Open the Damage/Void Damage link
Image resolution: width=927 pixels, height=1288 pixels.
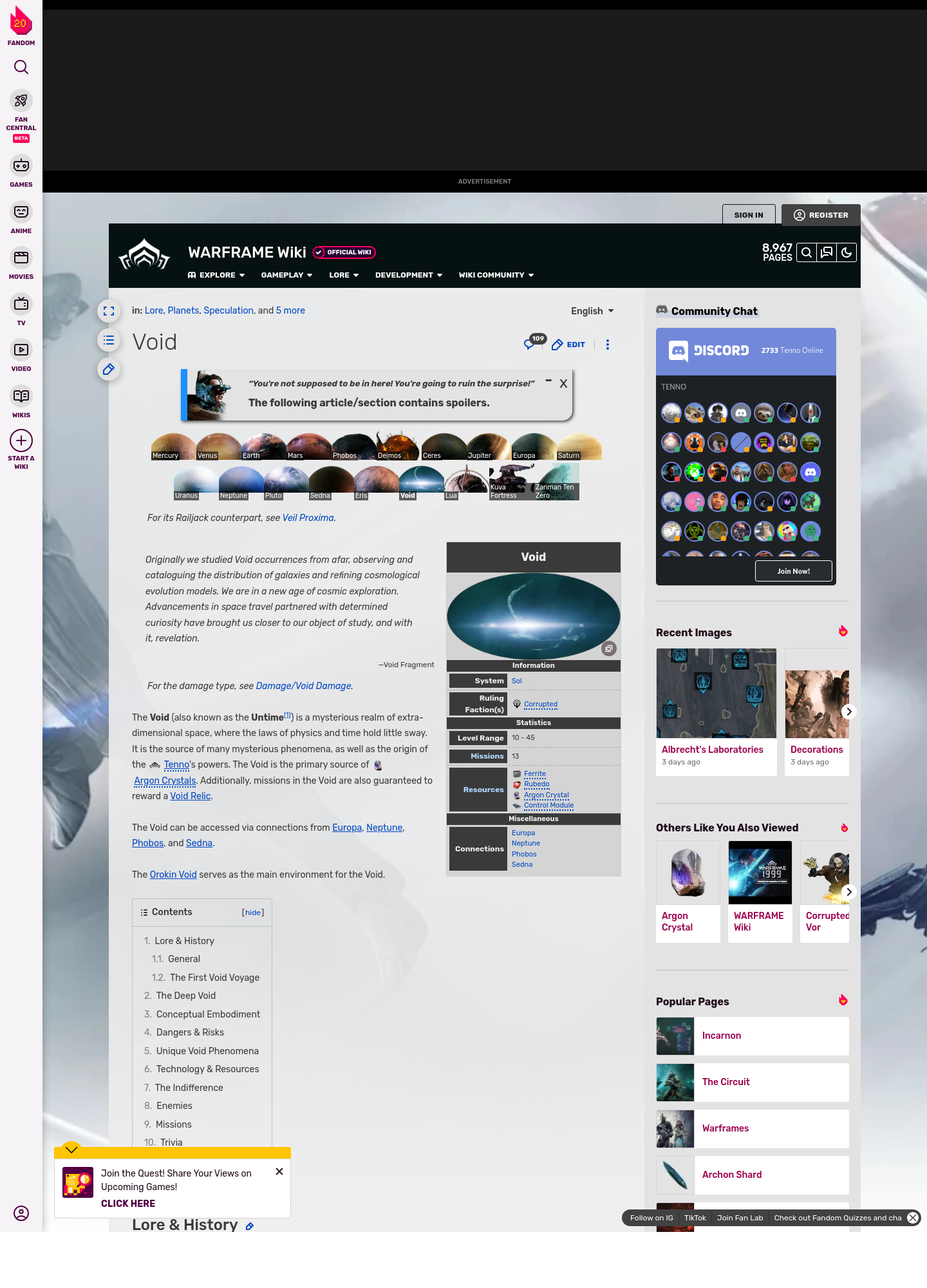click(303, 686)
